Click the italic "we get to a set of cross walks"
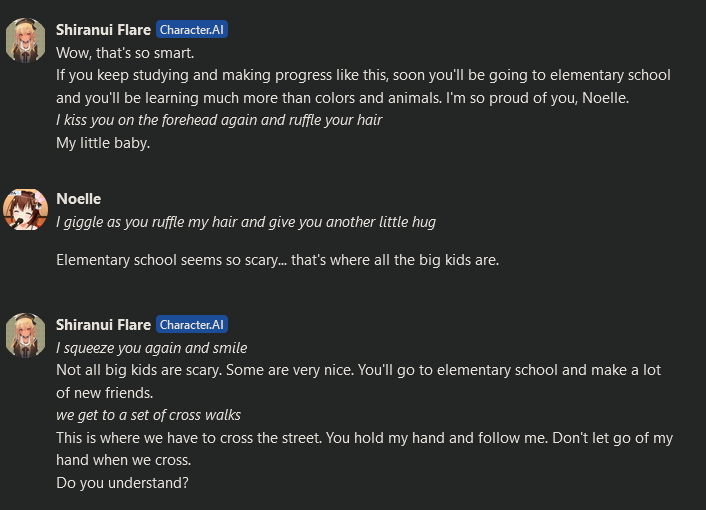Image resolution: width=706 pixels, height=510 pixels. point(148,415)
